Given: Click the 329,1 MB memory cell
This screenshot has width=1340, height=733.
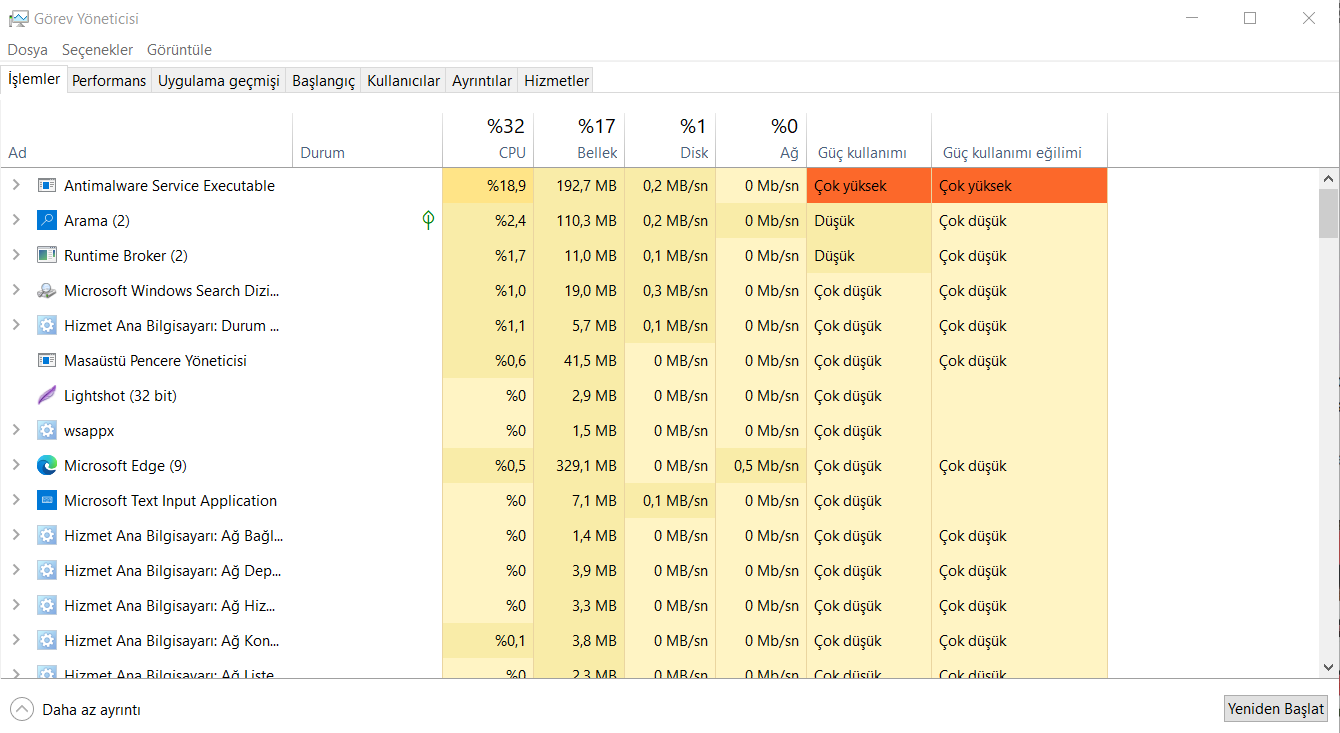Looking at the screenshot, I should click(x=579, y=466).
